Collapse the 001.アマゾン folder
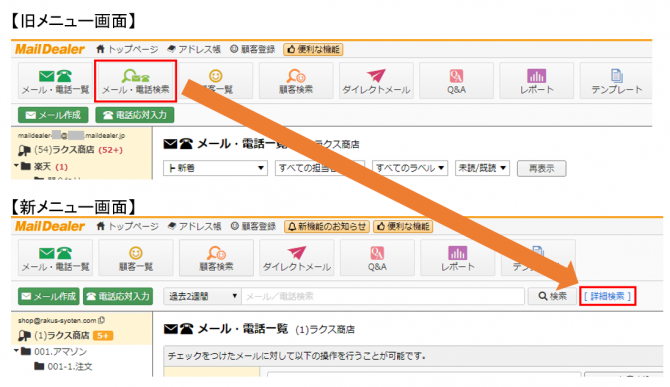Viewport: 670px width, 387px height. 16,351
